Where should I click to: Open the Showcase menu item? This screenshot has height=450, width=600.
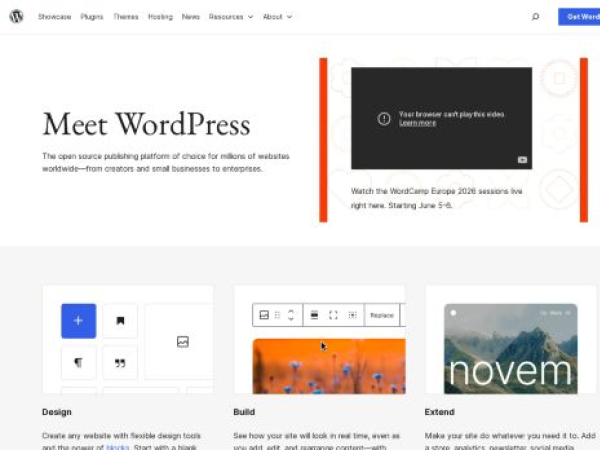click(54, 17)
